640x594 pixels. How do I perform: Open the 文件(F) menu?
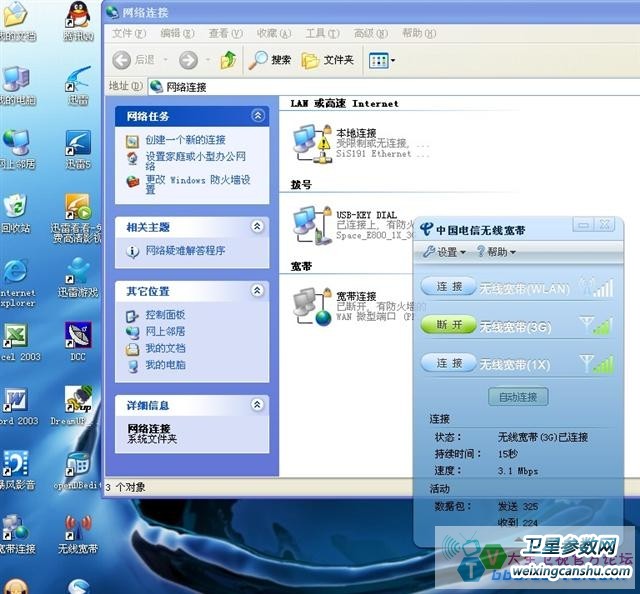coord(129,33)
